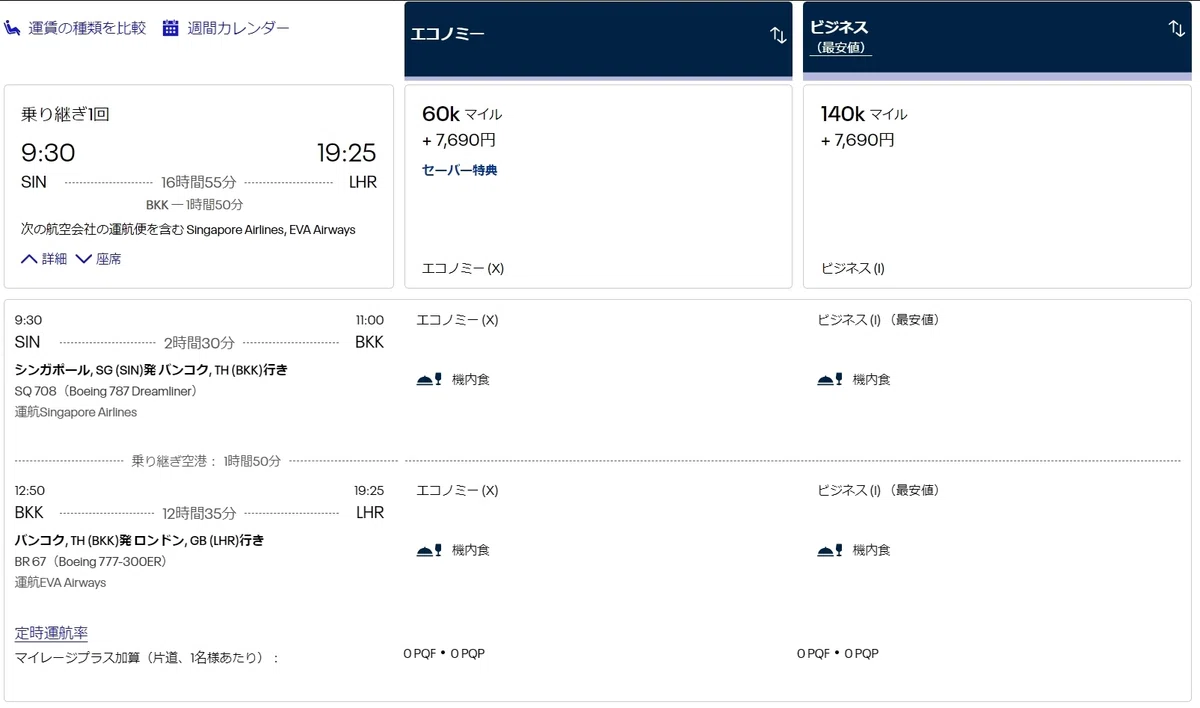Choose the 60k miles Economy fare

pos(598,187)
